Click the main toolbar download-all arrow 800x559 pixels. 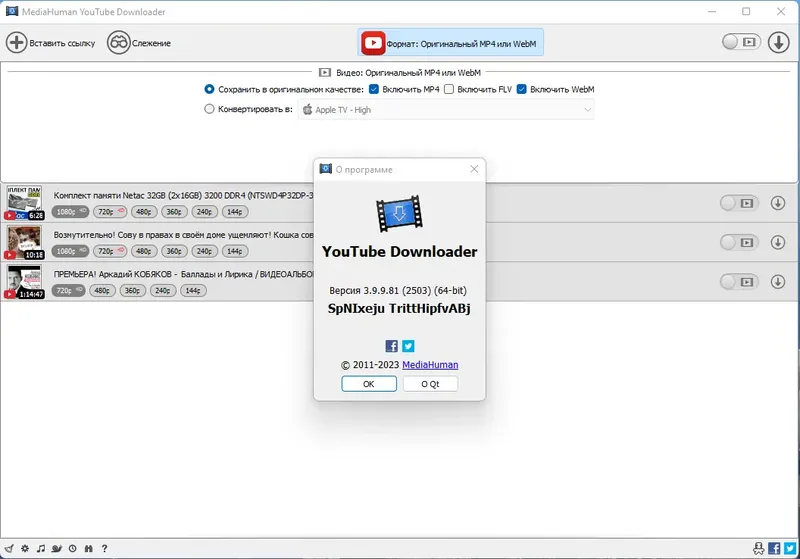tap(779, 42)
